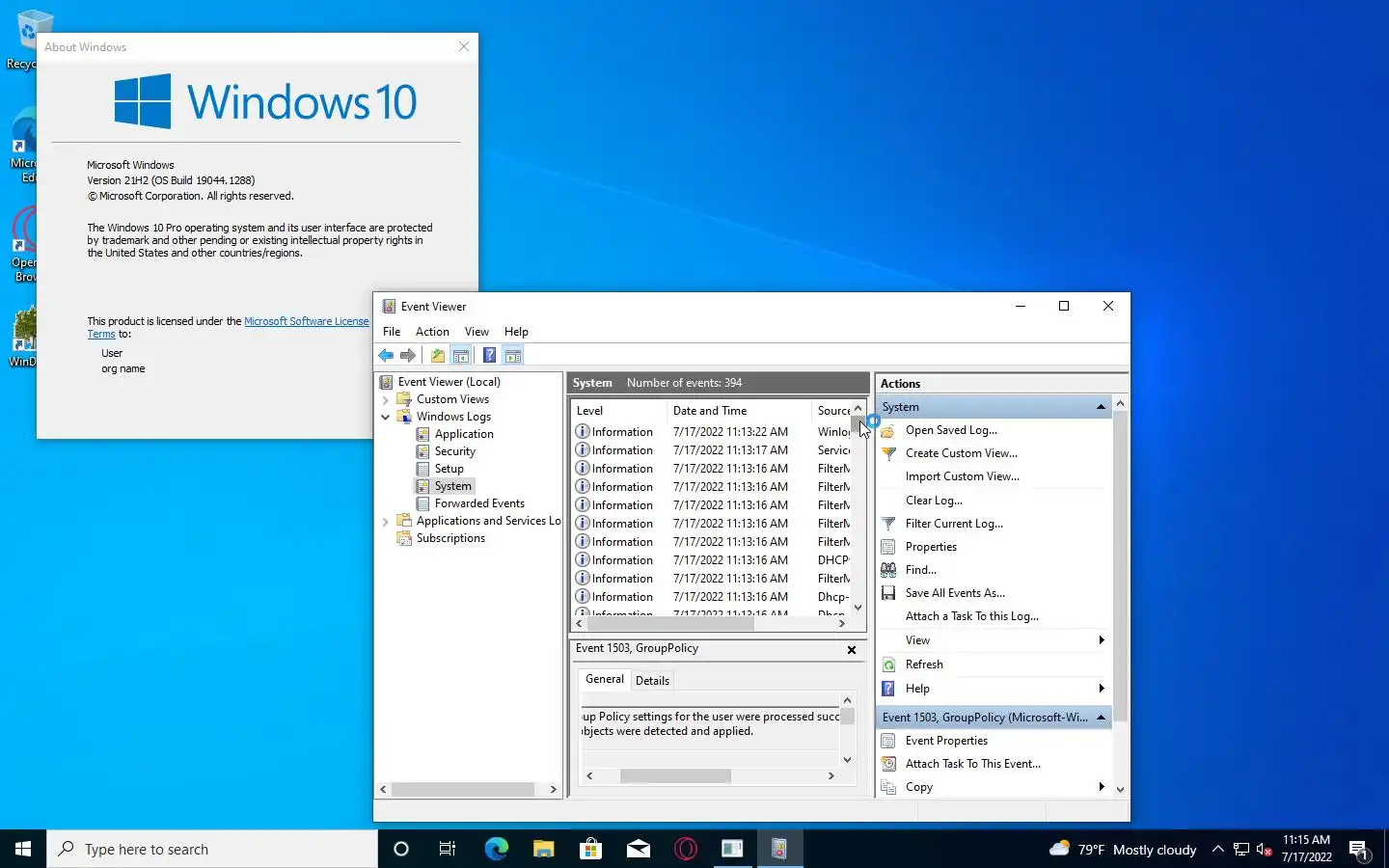
Task: Collapse the Event 1503 GroupPolicy actions section
Action: [x=1101, y=718]
